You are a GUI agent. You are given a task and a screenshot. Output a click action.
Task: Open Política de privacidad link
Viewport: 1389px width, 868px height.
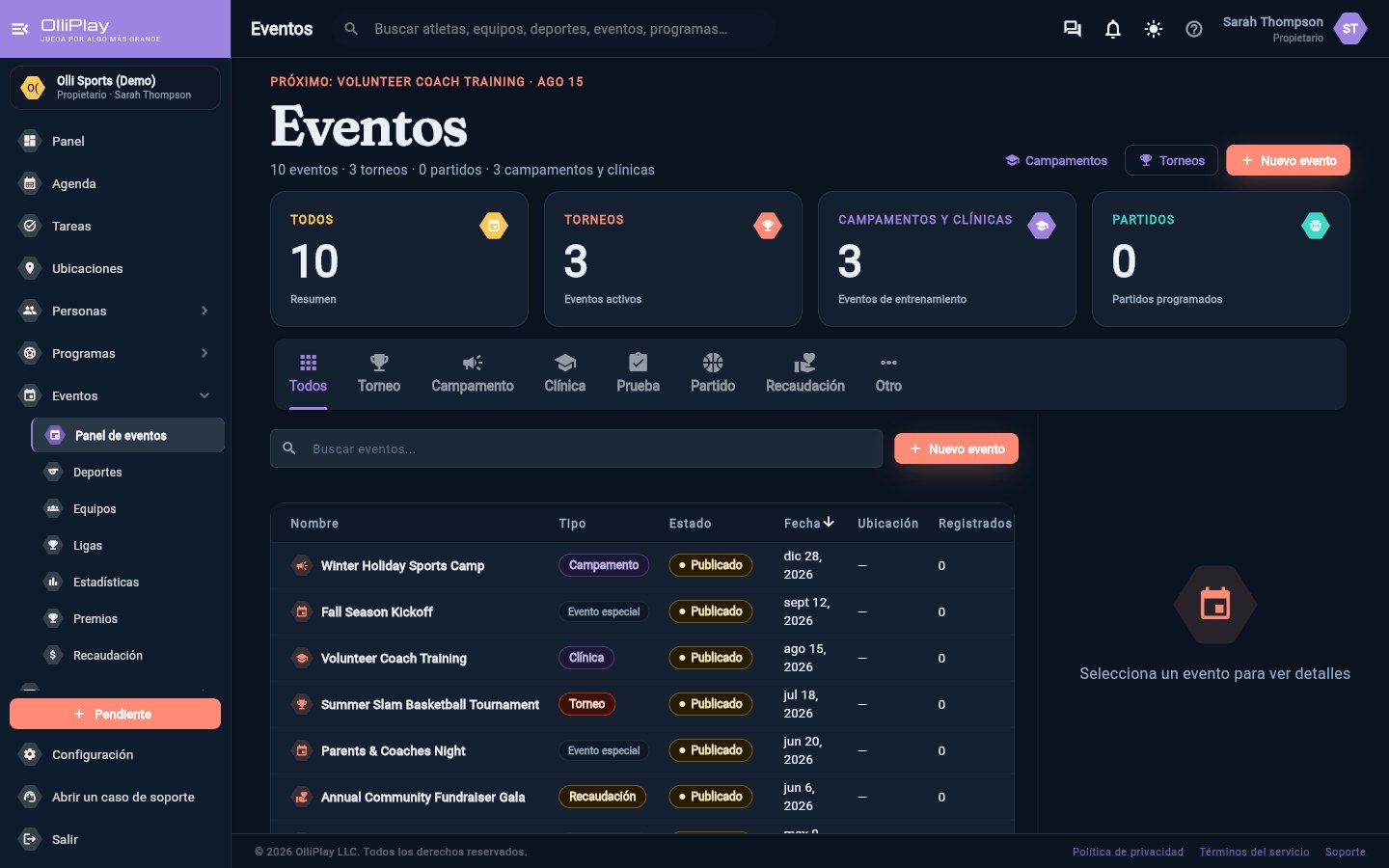[1128, 852]
